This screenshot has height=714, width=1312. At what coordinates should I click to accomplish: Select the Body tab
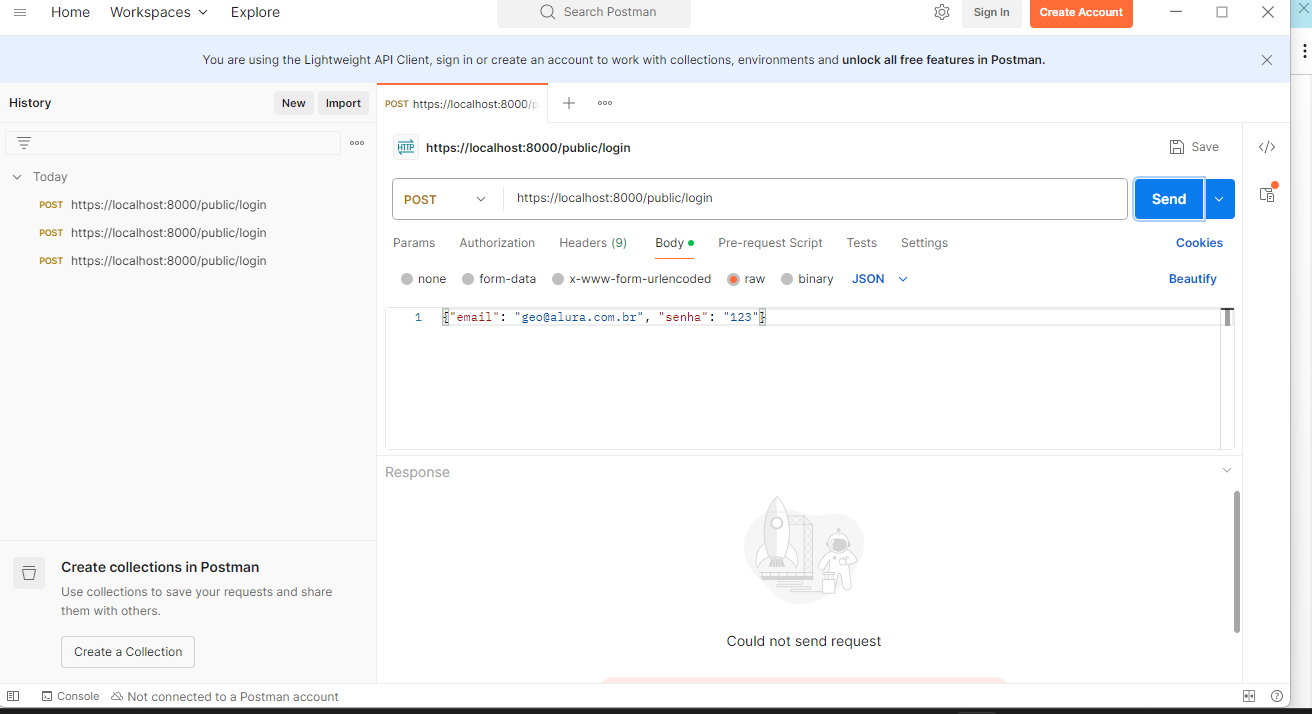click(675, 243)
